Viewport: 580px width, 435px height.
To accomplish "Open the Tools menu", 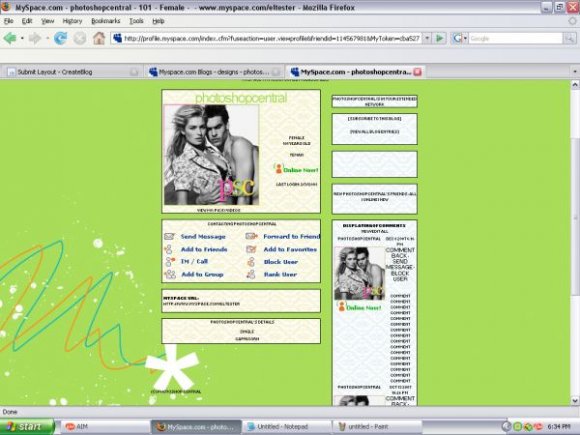I will [136, 21].
